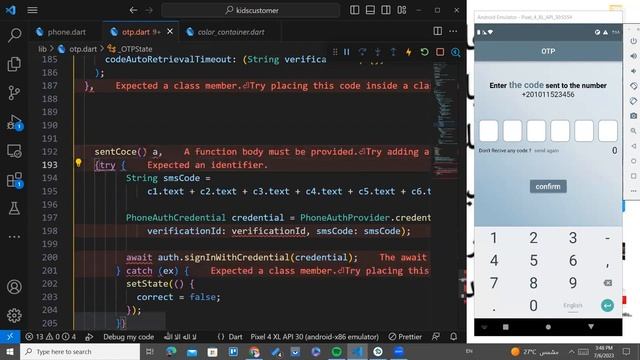Show additional activity bar views
The height and width of the screenshot is (360, 640).
[14, 237]
